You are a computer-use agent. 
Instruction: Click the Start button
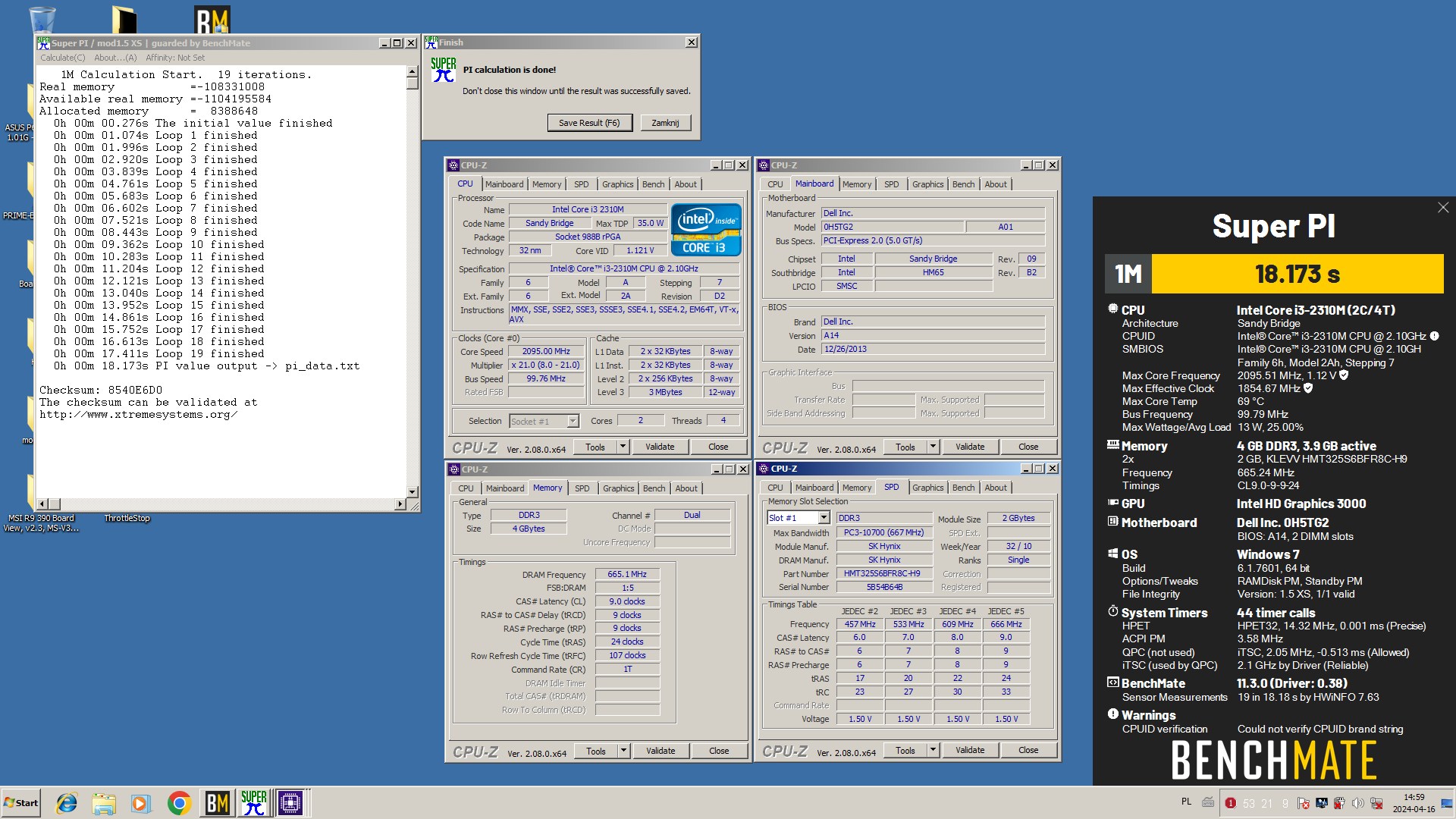[21, 802]
